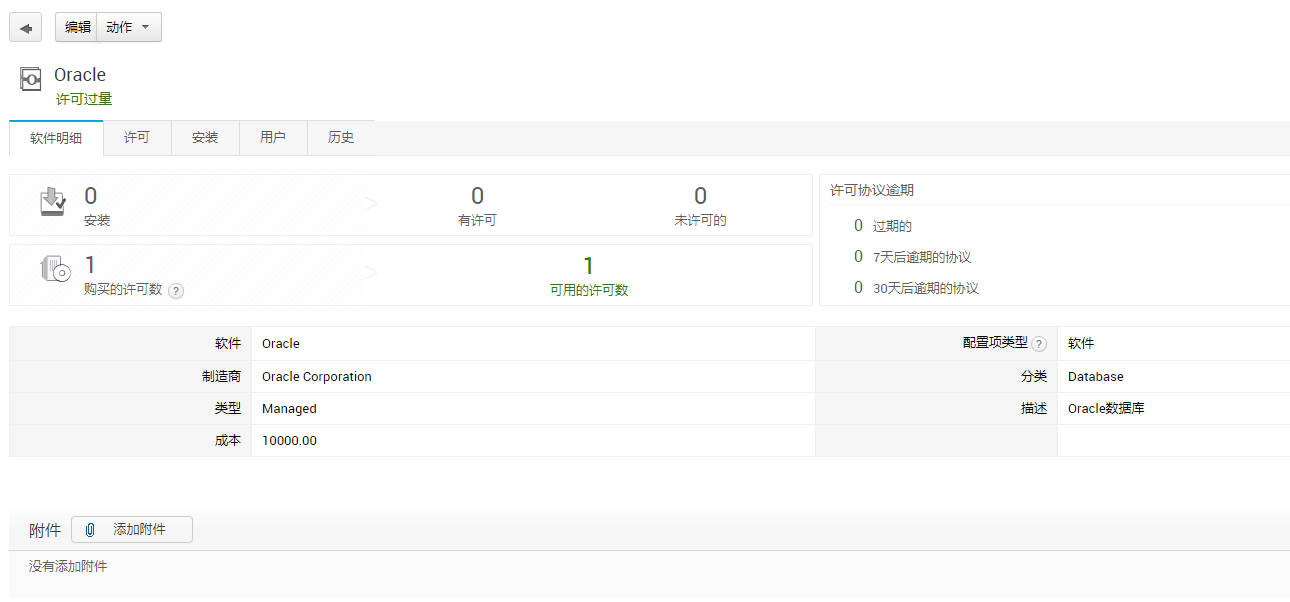Image resolution: width=1290 pixels, height=602 pixels.
Task: Click the 成本 field label
Action: pos(228,441)
